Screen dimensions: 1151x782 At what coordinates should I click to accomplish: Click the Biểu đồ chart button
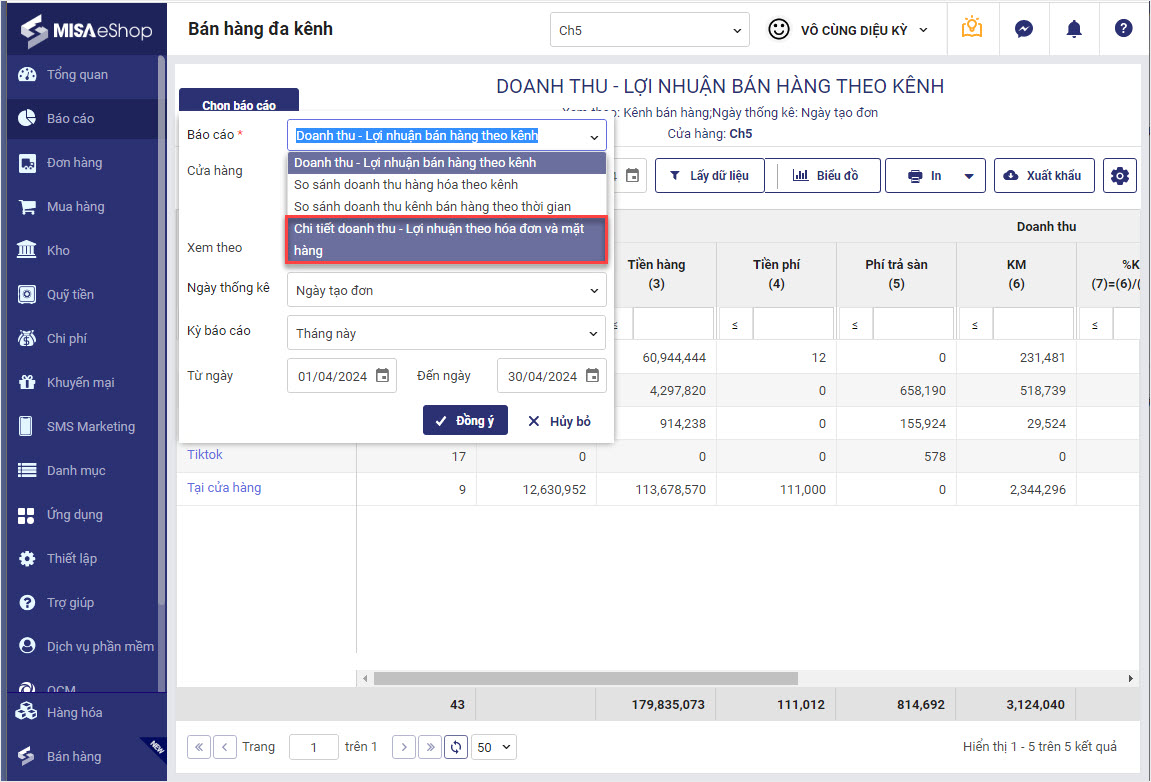click(x=825, y=175)
